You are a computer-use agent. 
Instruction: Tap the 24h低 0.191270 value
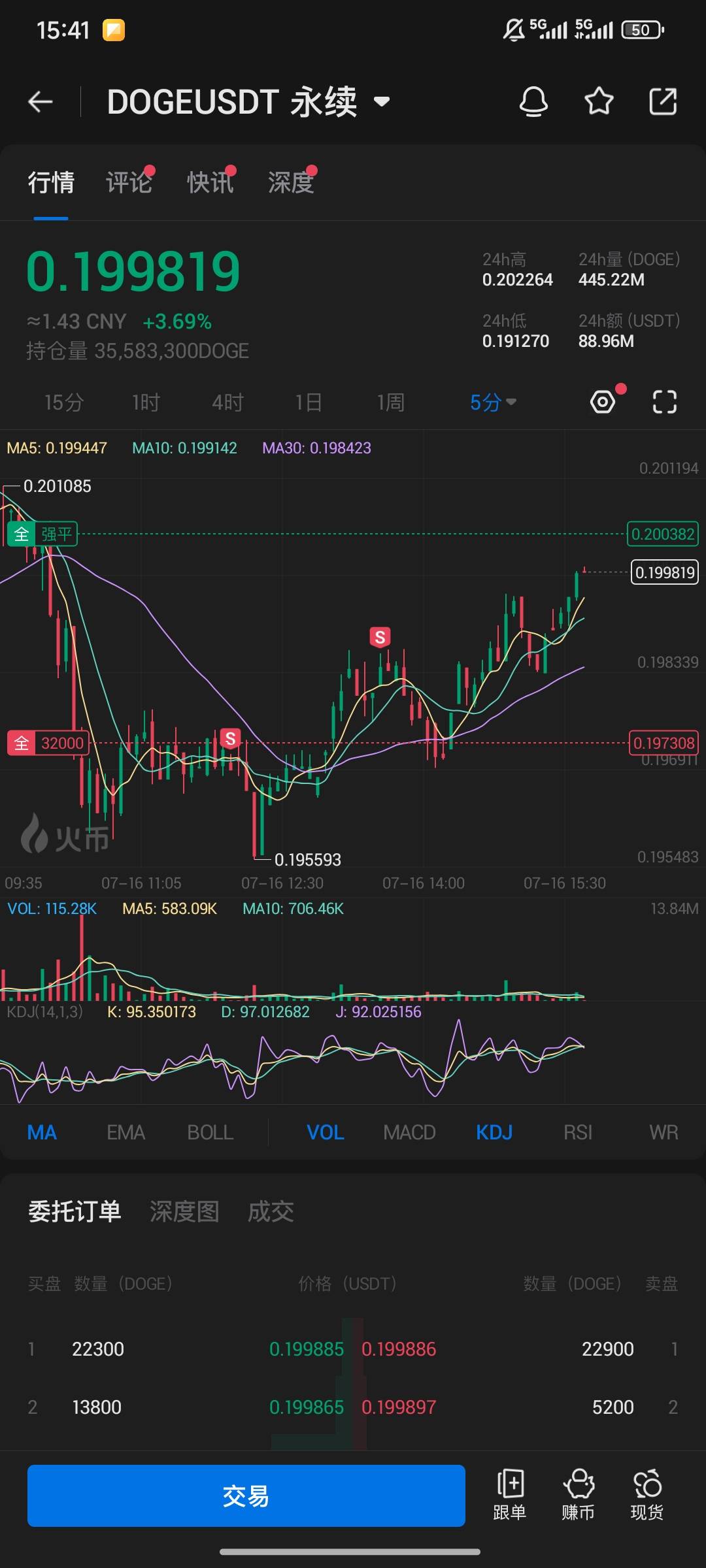tap(516, 341)
